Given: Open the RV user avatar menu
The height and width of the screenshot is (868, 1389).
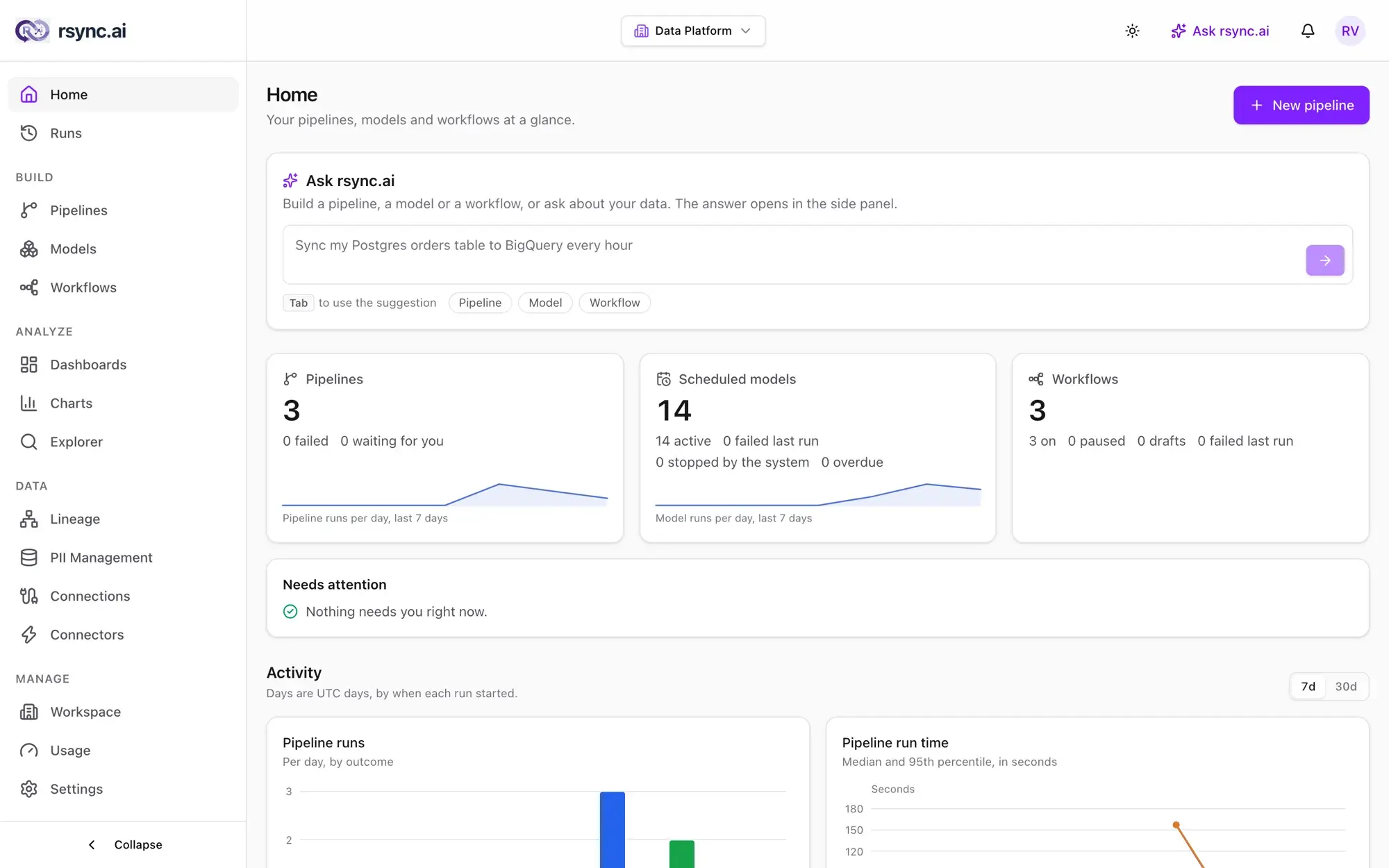Looking at the screenshot, I should [x=1350, y=31].
